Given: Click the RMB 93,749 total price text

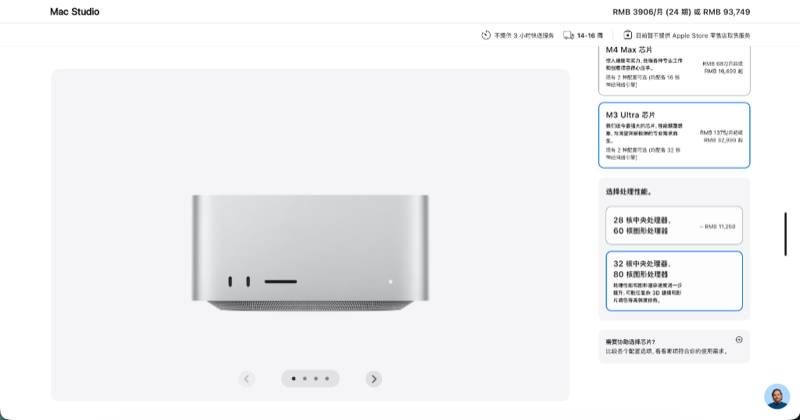Looking at the screenshot, I should [x=727, y=12].
